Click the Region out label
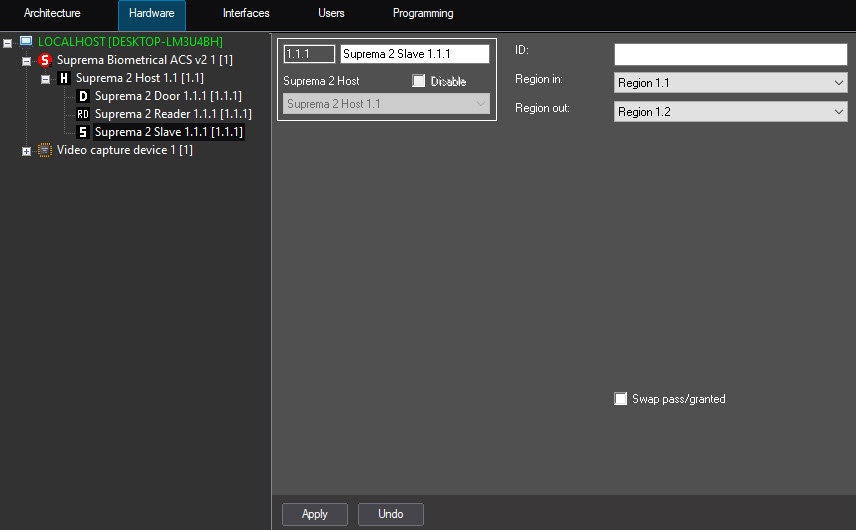 click(542, 108)
